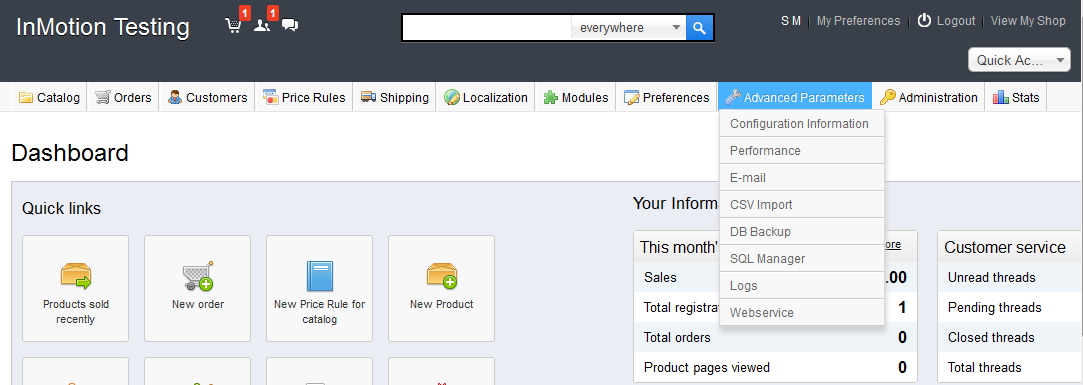
Task: Open the Price Rules menu
Action: pyautogui.click(x=304, y=97)
